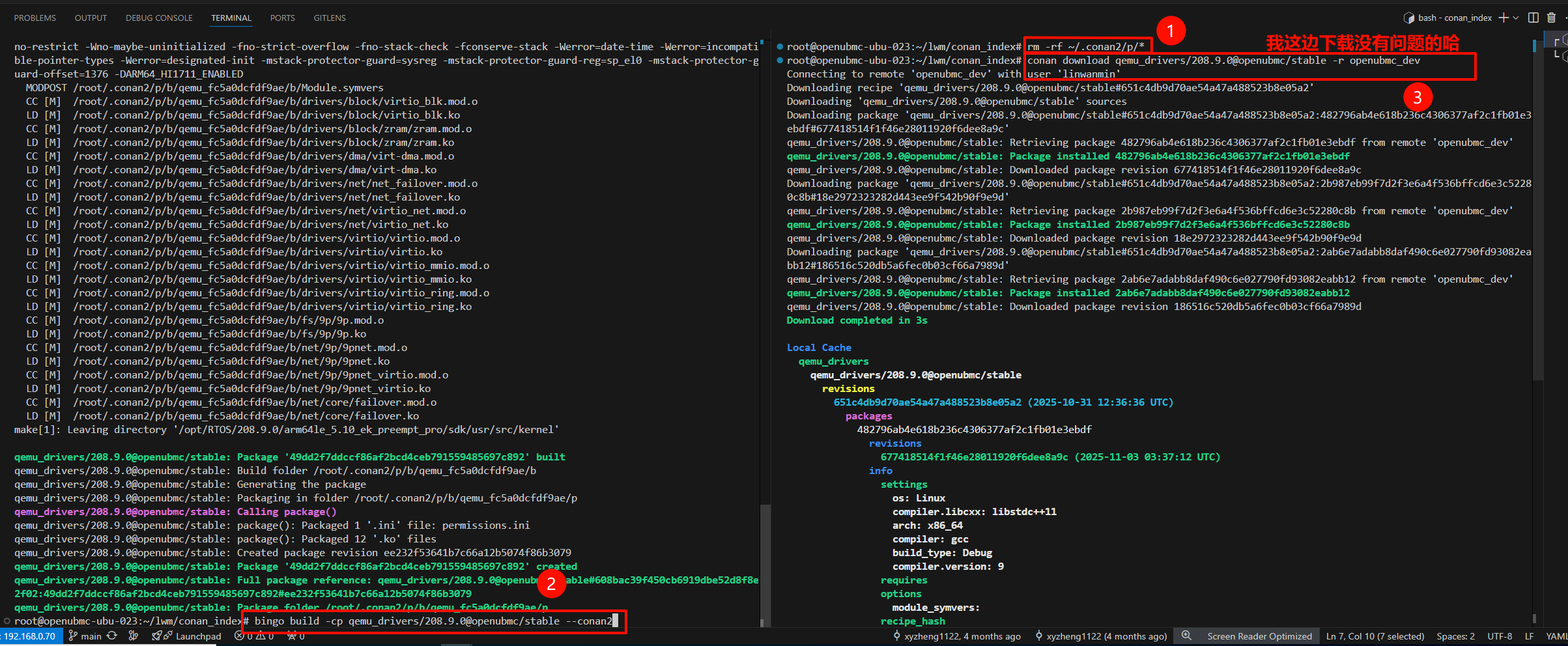The image size is (1568, 646).
Task: Switch to the PROBLEMS tab
Action: [35, 18]
